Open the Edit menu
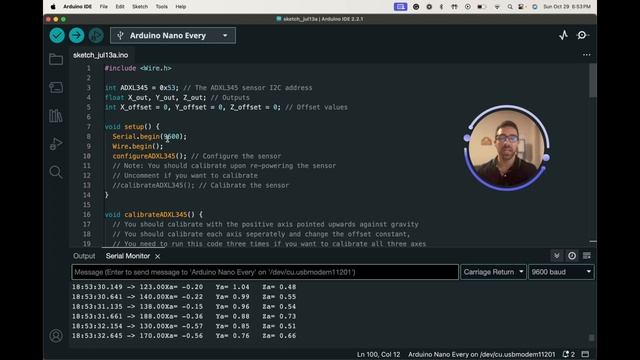The height and width of the screenshot is (360, 640). click(x=120, y=7)
